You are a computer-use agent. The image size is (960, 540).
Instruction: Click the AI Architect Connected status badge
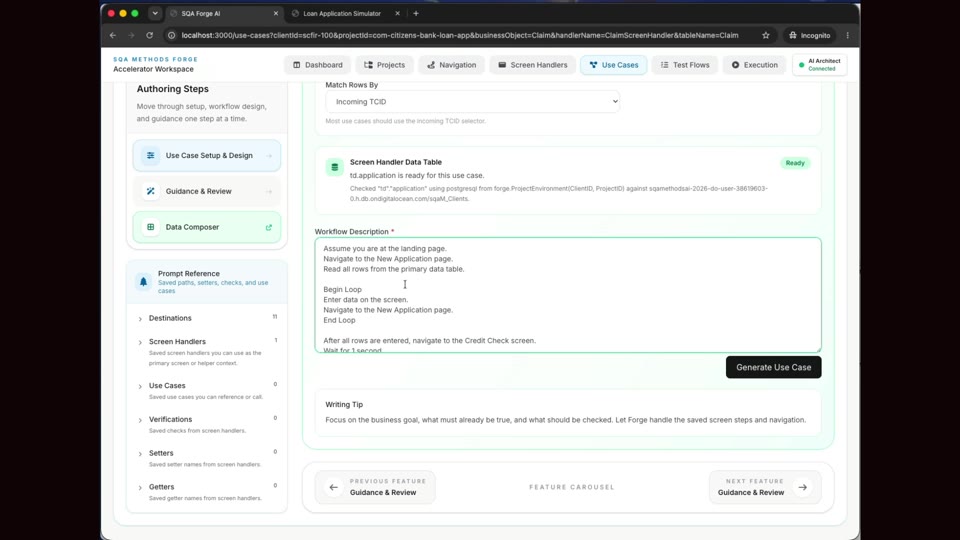coord(820,65)
